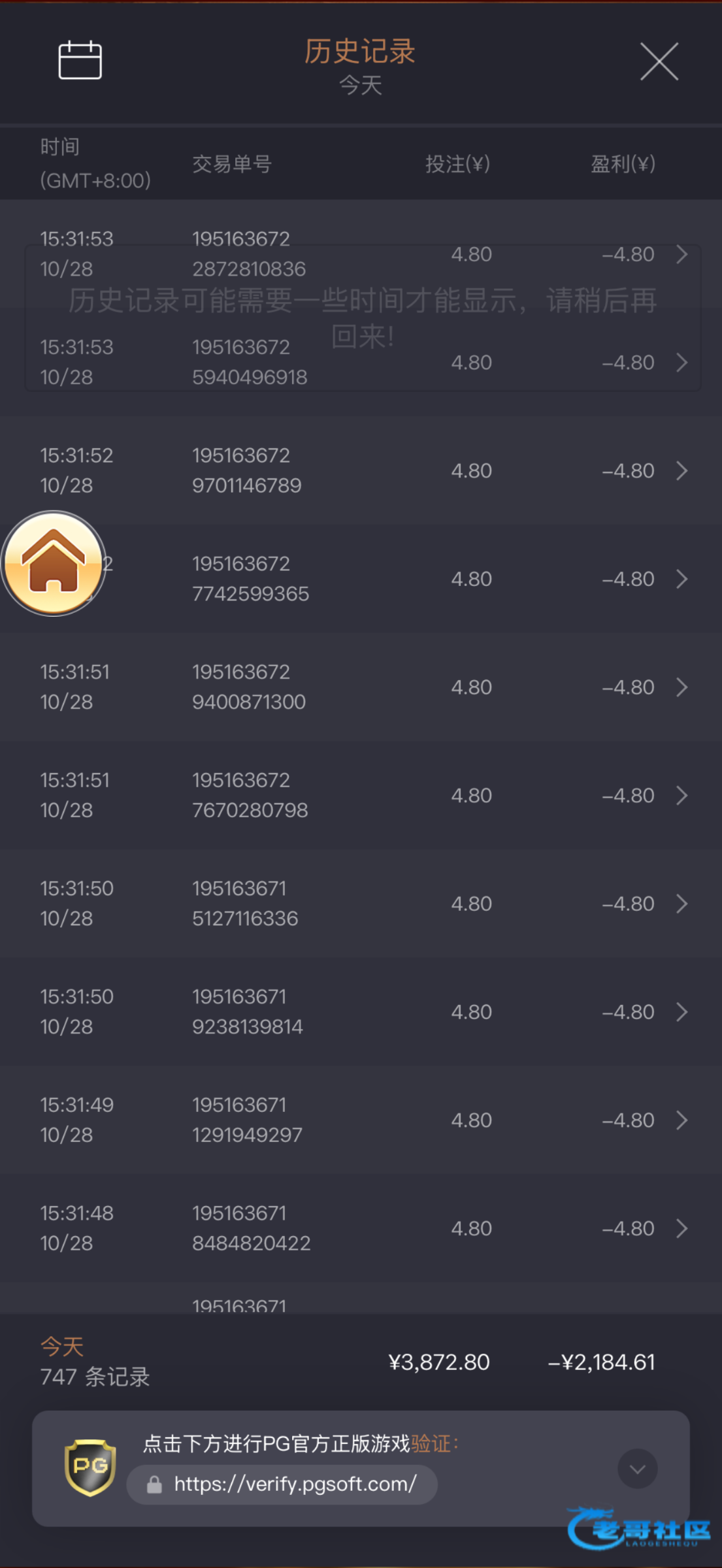
Task: Open chevron for transaction ending 7670280798
Action: [x=681, y=795]
